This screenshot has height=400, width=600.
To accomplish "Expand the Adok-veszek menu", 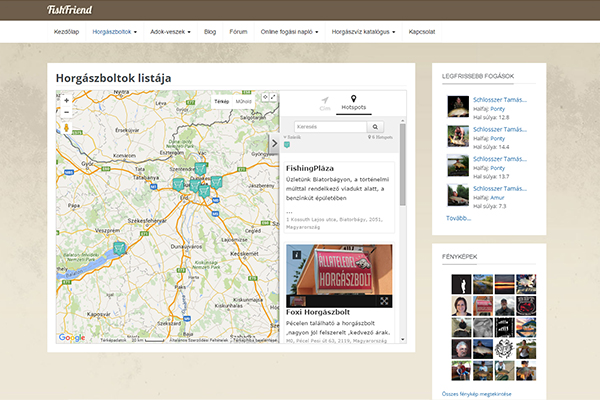I will (x=170, y=32).
